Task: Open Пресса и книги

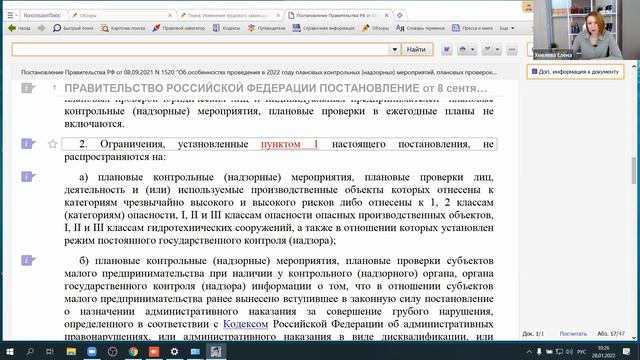Action: [472, 28]
